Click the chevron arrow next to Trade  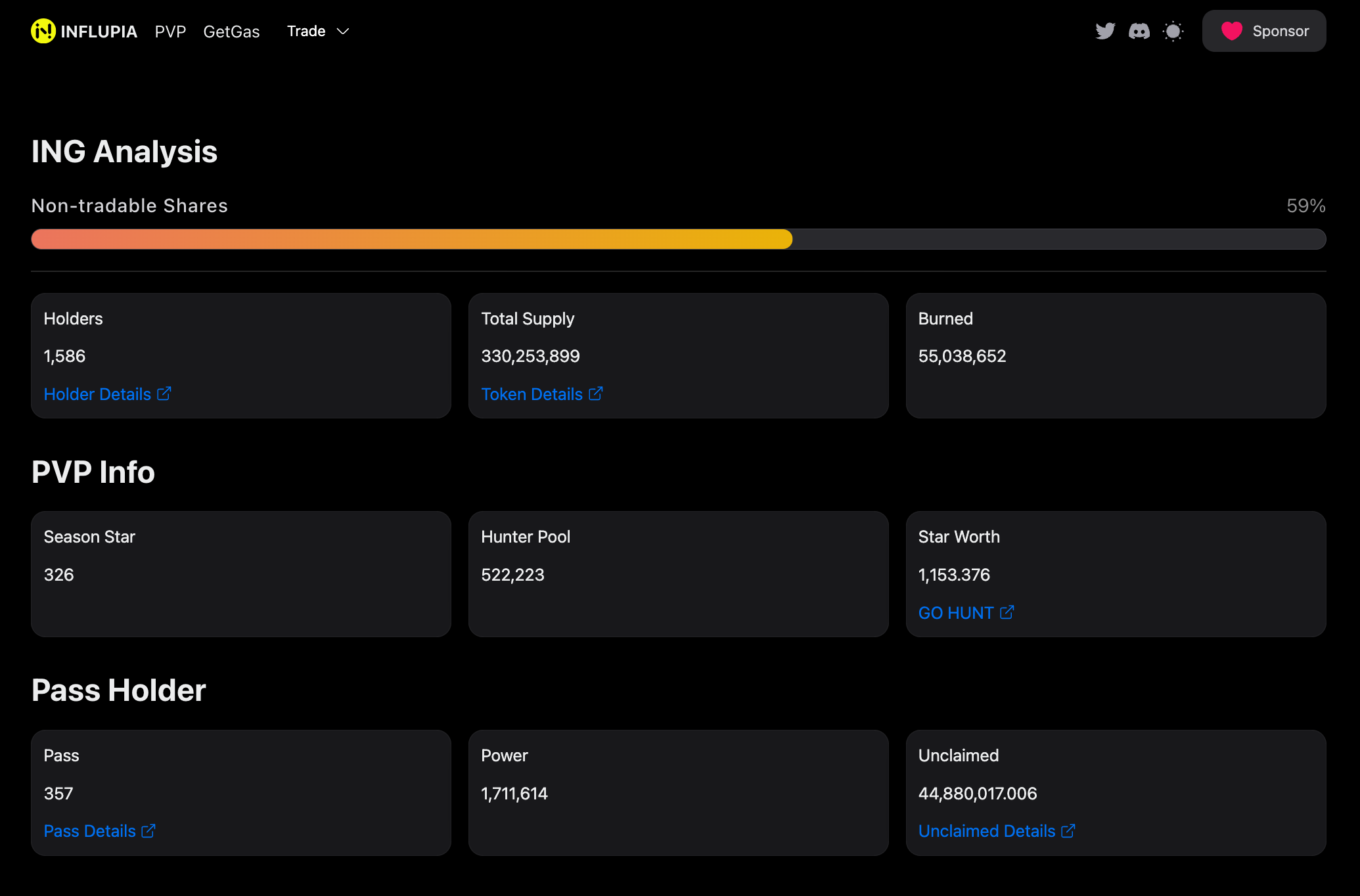tap(343, 31)
